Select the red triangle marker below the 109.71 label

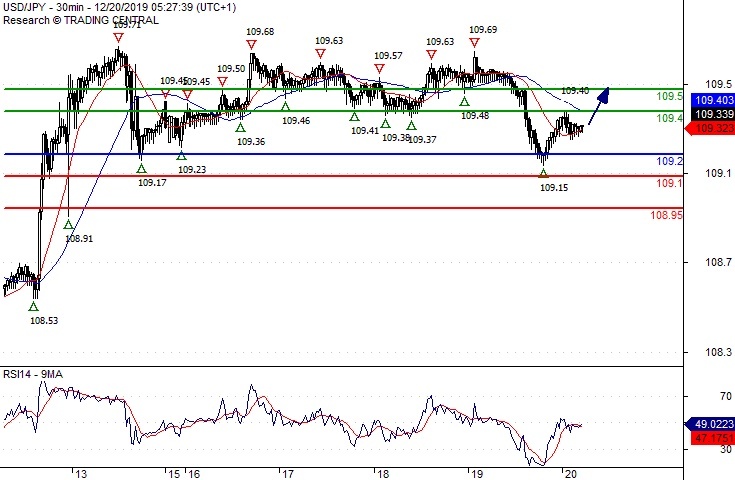point(119,38)
